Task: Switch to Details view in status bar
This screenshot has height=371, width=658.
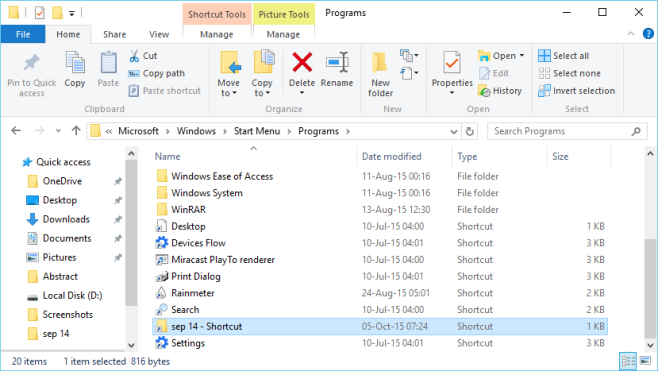Action: 628,361
